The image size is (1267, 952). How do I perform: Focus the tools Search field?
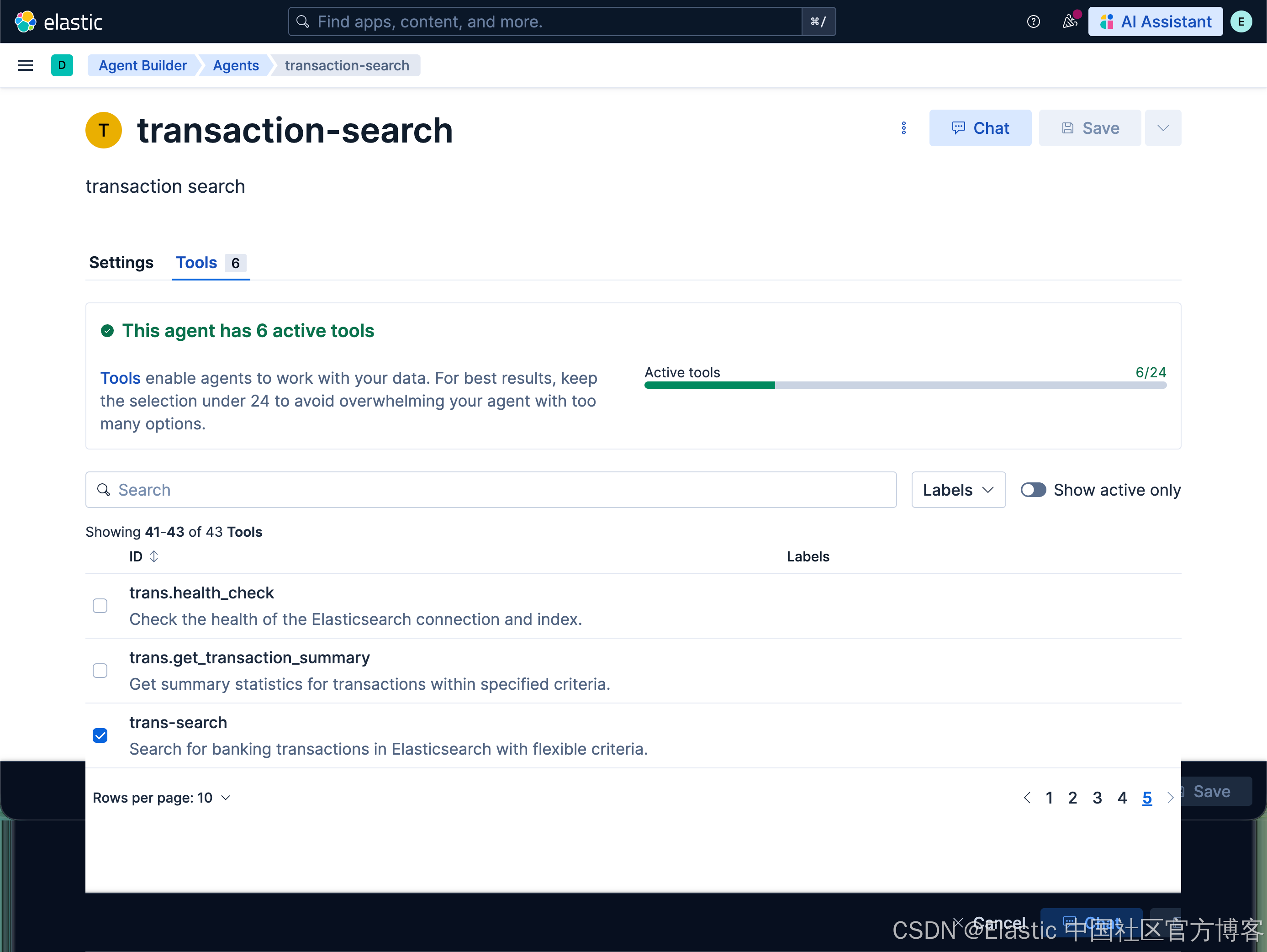tap(490, 490)
